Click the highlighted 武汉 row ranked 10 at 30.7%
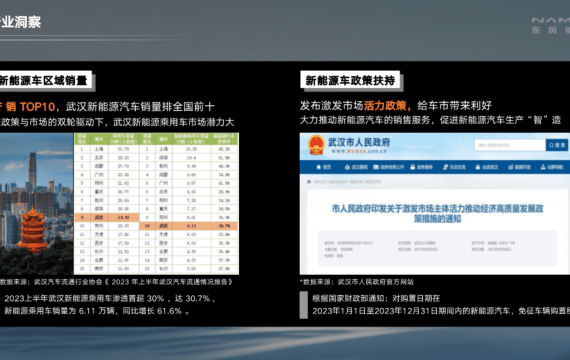 click(x=188, y=226)
